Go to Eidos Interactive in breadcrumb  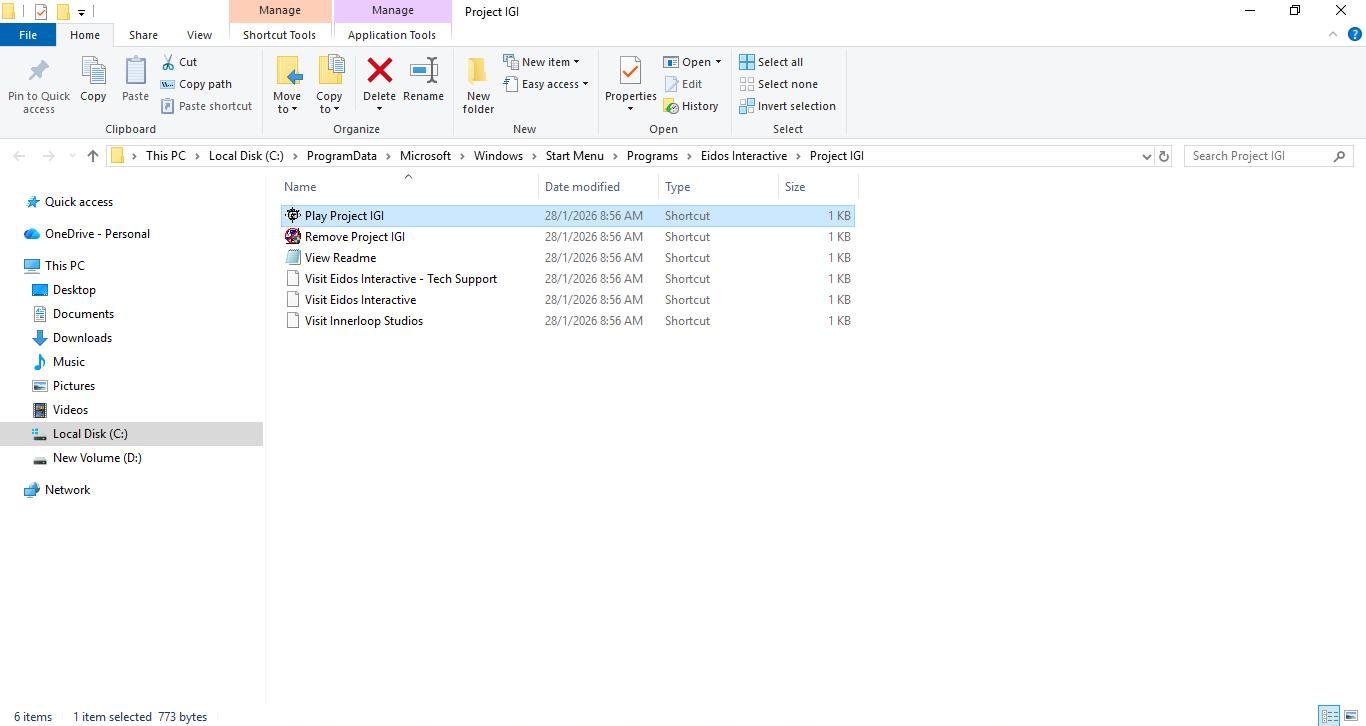pos(743,156)
